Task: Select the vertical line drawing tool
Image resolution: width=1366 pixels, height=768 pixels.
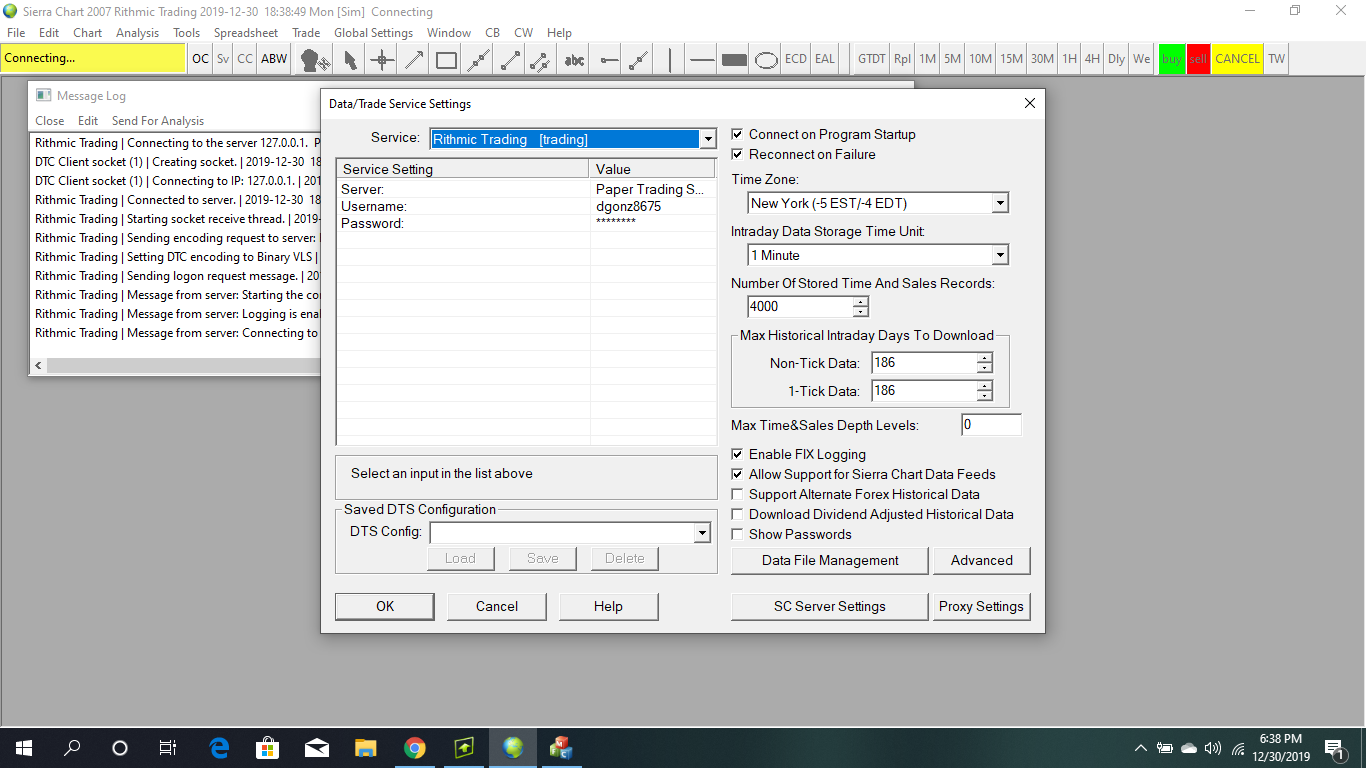Action: pyautogui.click(x=670, y=59)
